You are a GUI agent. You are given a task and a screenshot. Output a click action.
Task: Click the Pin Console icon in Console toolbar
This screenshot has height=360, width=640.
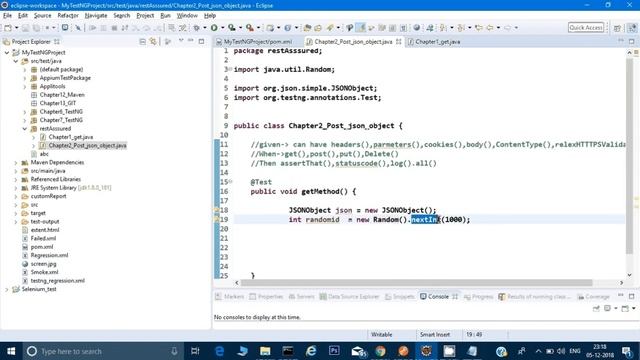tap(596, 309)
